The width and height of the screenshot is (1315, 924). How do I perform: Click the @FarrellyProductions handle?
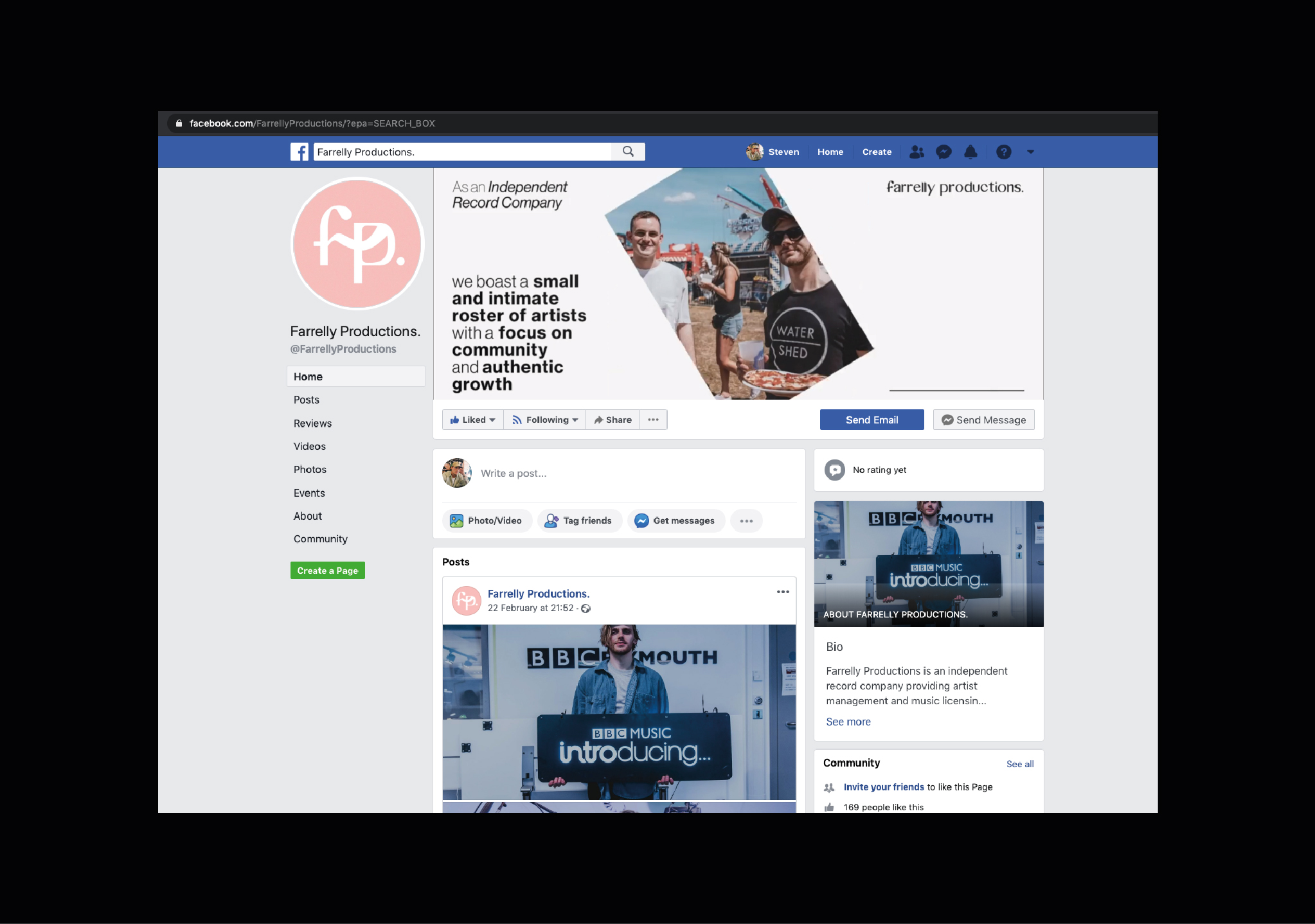[x=343, y=349]
